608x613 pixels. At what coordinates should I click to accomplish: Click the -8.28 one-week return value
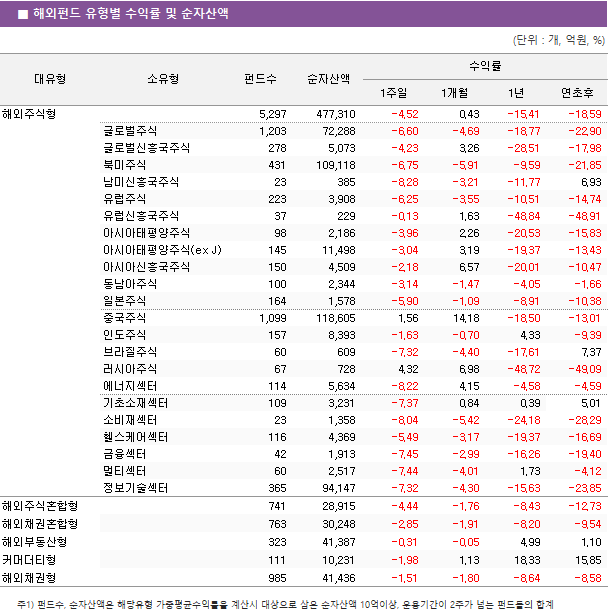pyautogui.click(x=405, y=182)
